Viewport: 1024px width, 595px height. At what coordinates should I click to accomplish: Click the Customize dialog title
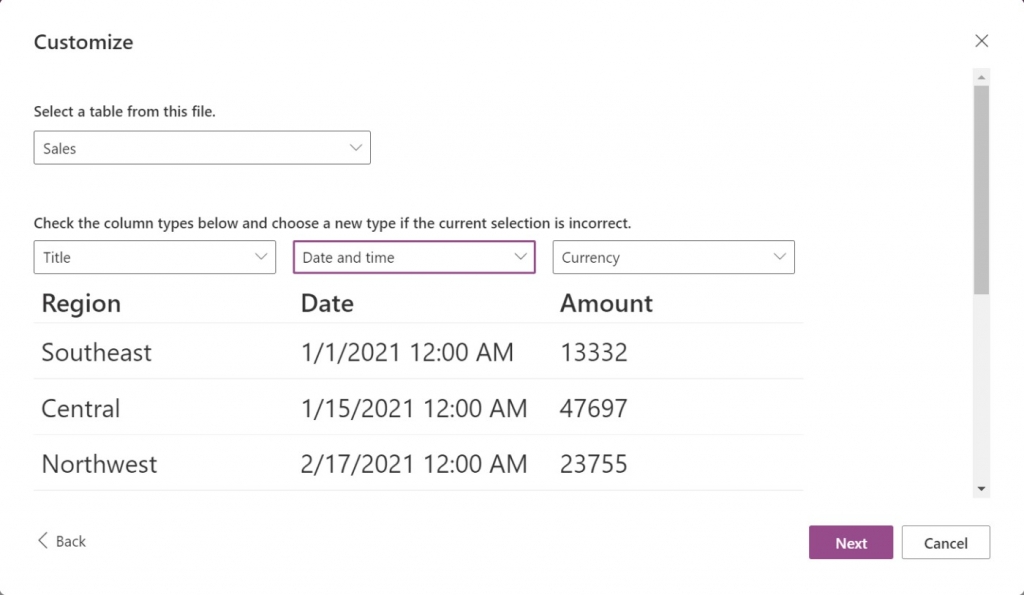point(83,42)
